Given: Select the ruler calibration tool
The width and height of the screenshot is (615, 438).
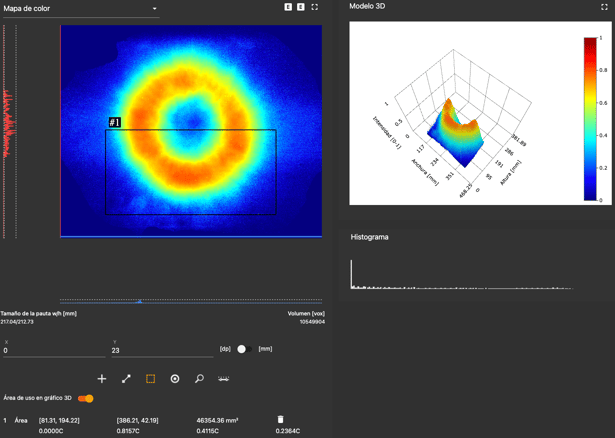Looking at the screenshot, I should pyautogui.click(x=224, y=379).
